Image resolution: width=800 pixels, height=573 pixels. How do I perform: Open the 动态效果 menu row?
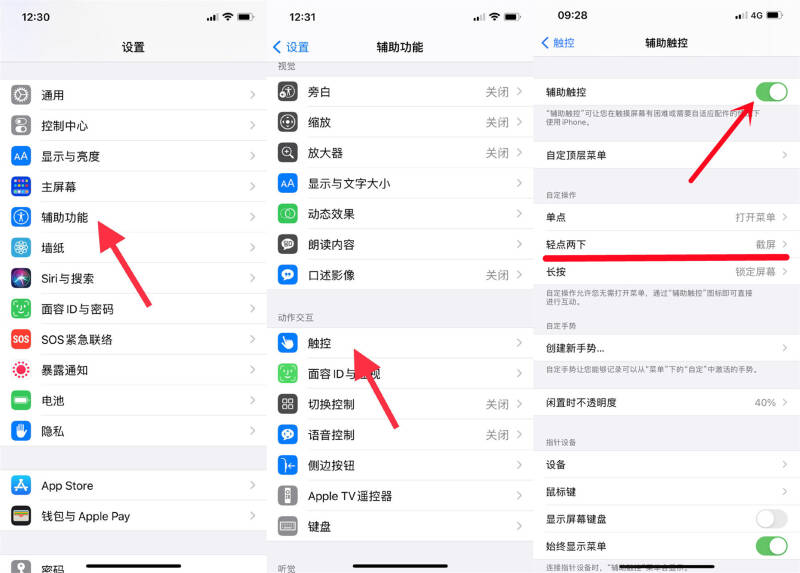point(400,214)
